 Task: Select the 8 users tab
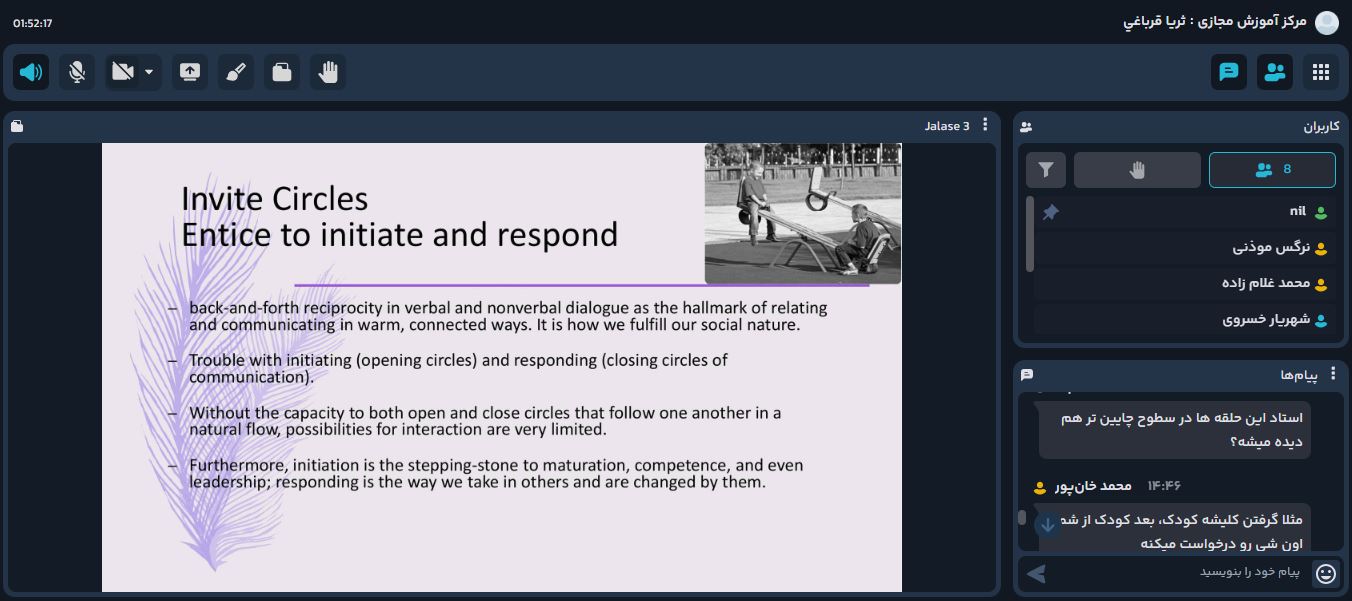1272,170
